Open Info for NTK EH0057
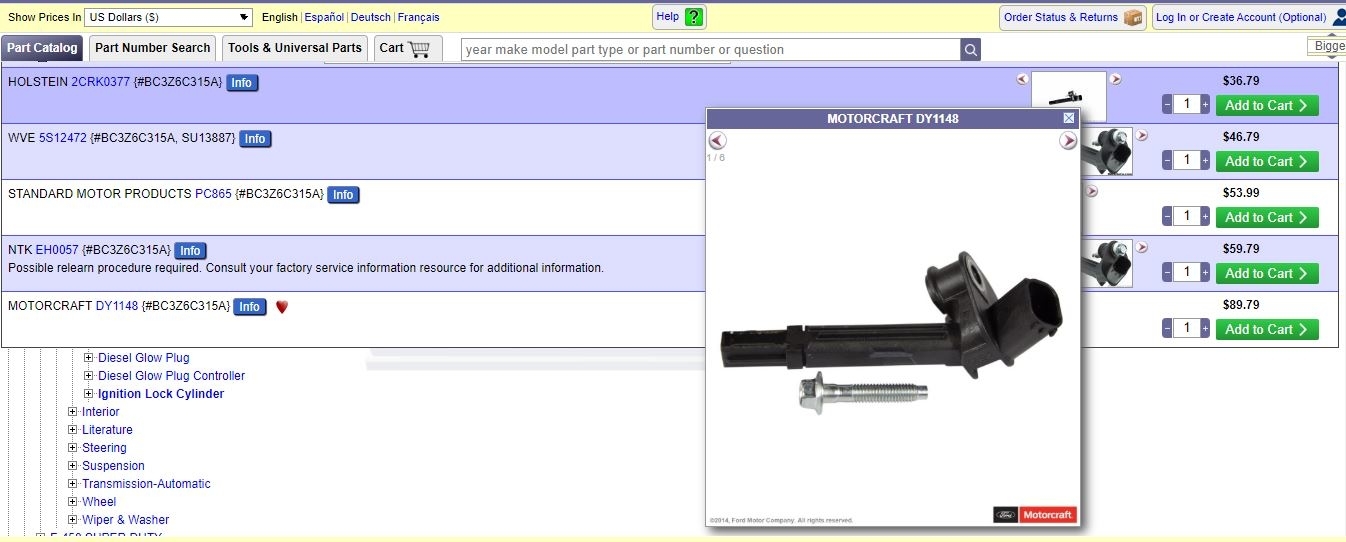This screenshot has height=542, width=1346. click(190, 251)
